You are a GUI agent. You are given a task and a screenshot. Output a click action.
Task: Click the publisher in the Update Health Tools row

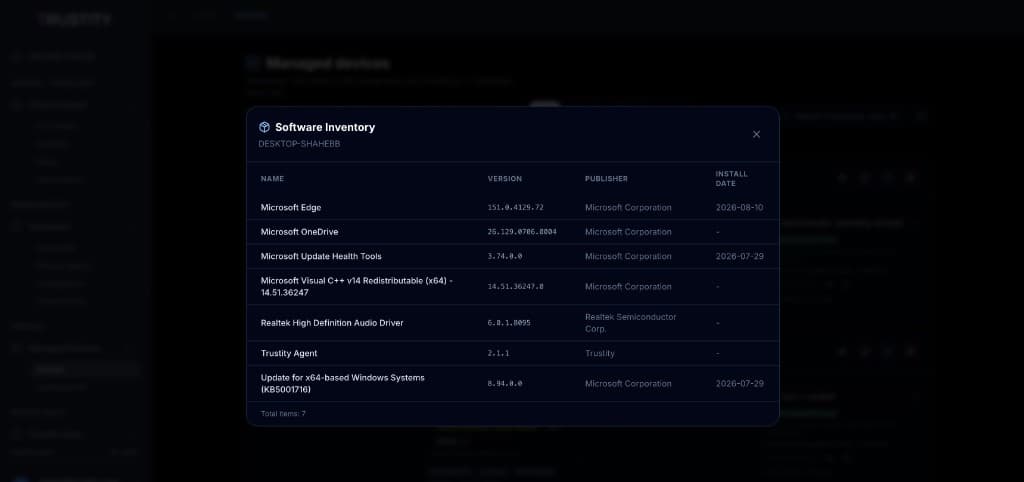click(628, 256)
